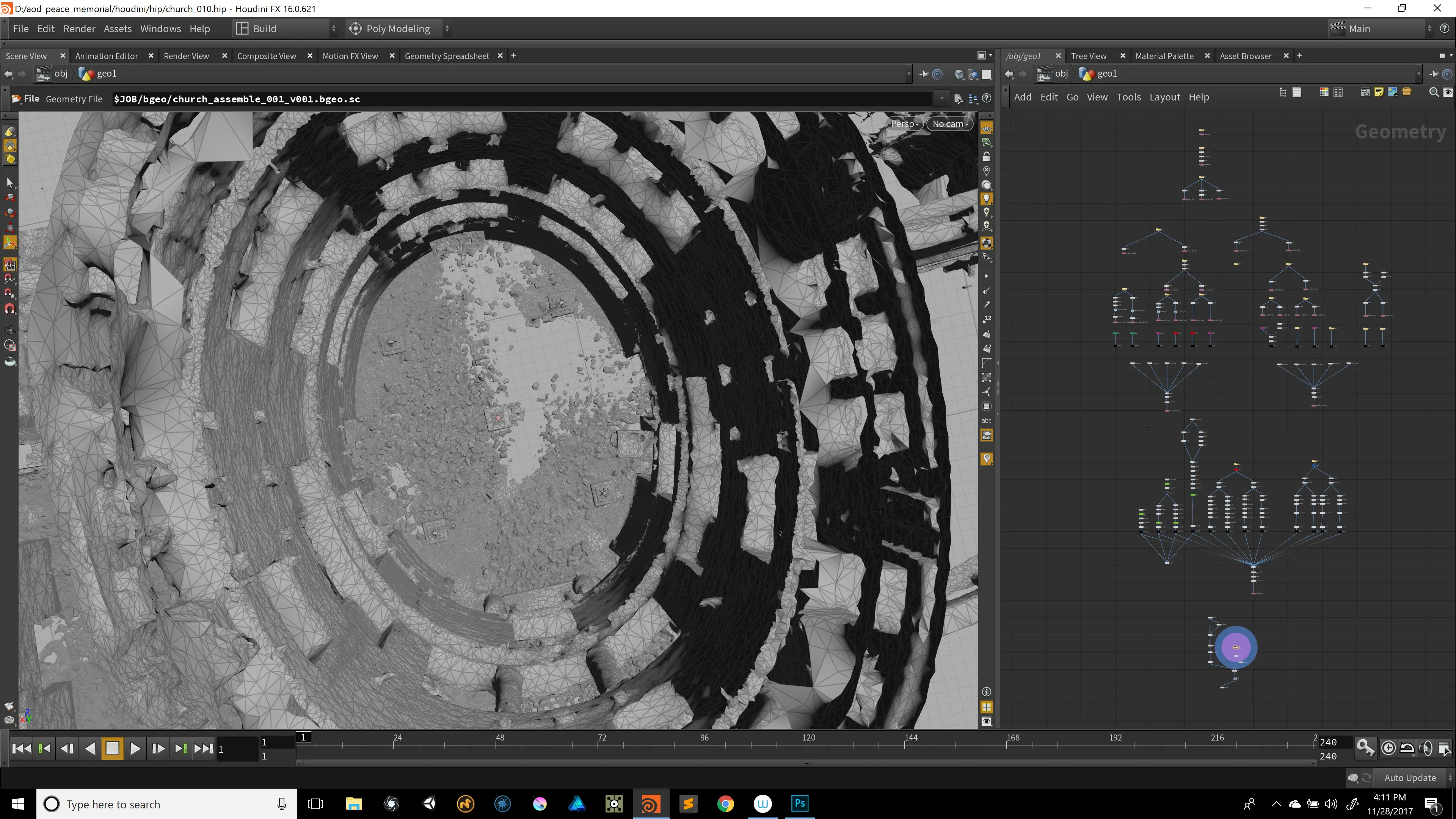Expand the network editor path dropdown arrow

point(1419,74)
